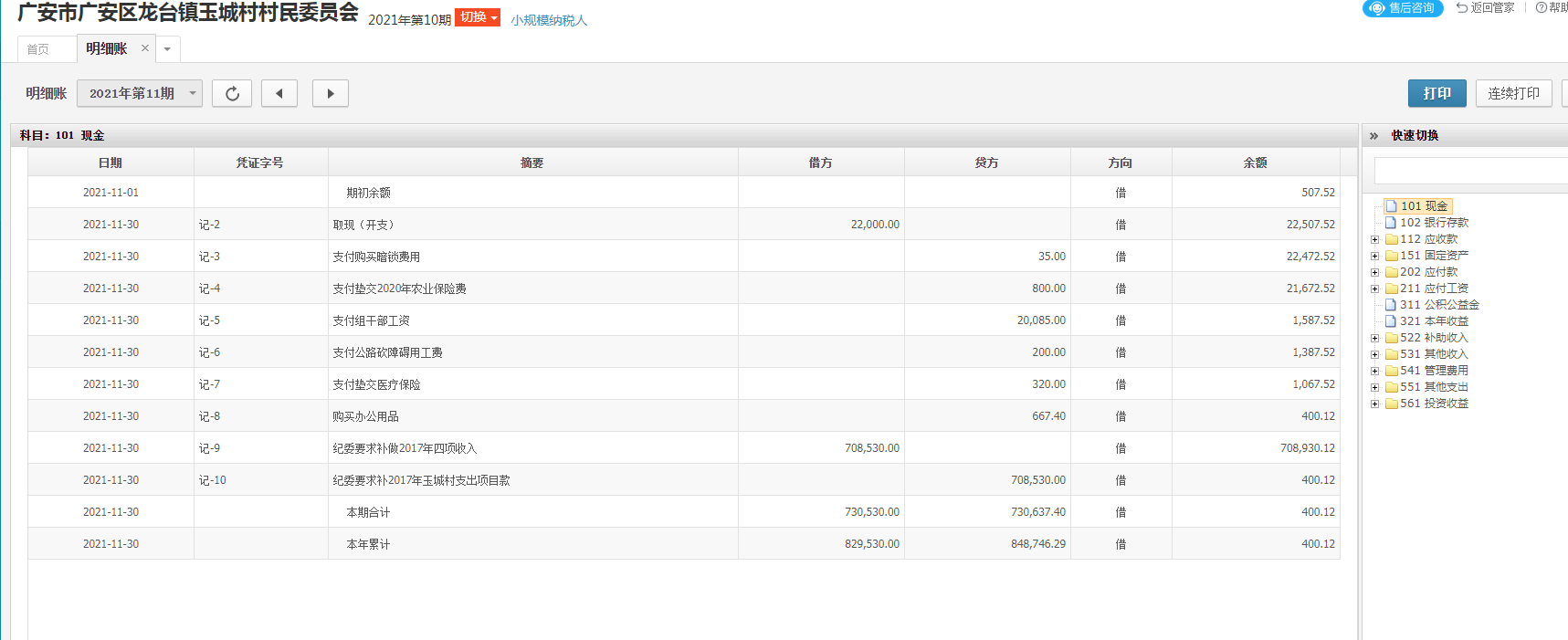This screenshot has width=1568, height=640.
Task: Open voucher 记-7 link
Action: point(209,384)
